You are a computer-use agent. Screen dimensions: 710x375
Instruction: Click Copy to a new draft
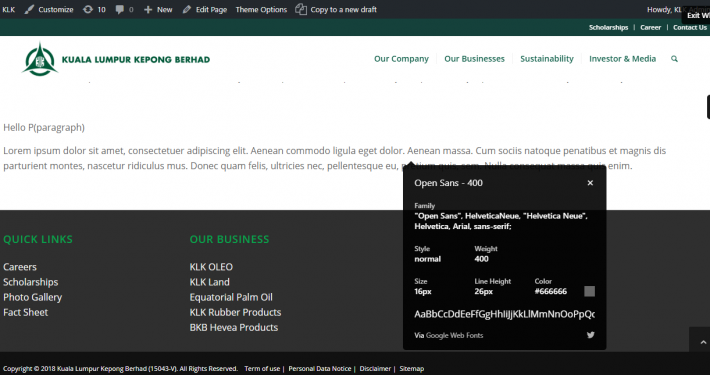336,10
